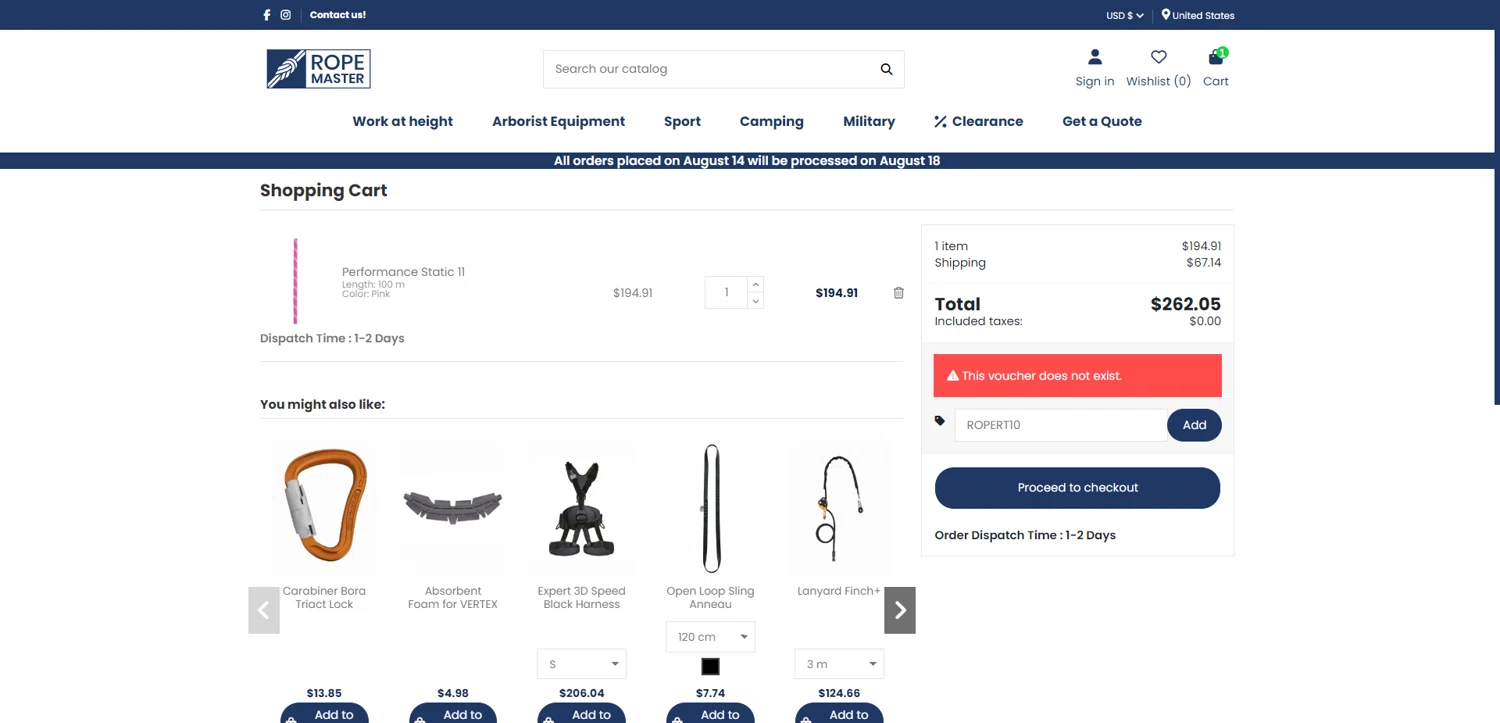Viewport: 1500px width, 723px height.
Task: Open the sling 120 cm length dropdown
Action: pyautogui.click(x=710, y=637)
